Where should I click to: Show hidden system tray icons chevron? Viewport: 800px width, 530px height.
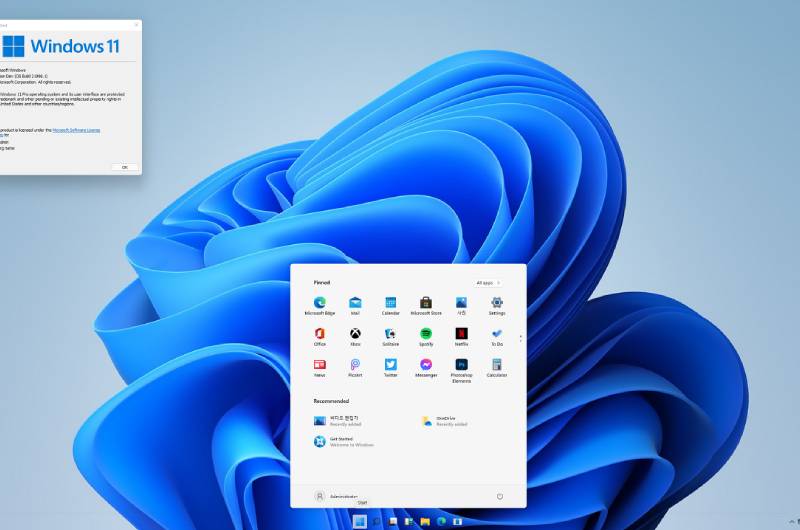tap(792, 521)
